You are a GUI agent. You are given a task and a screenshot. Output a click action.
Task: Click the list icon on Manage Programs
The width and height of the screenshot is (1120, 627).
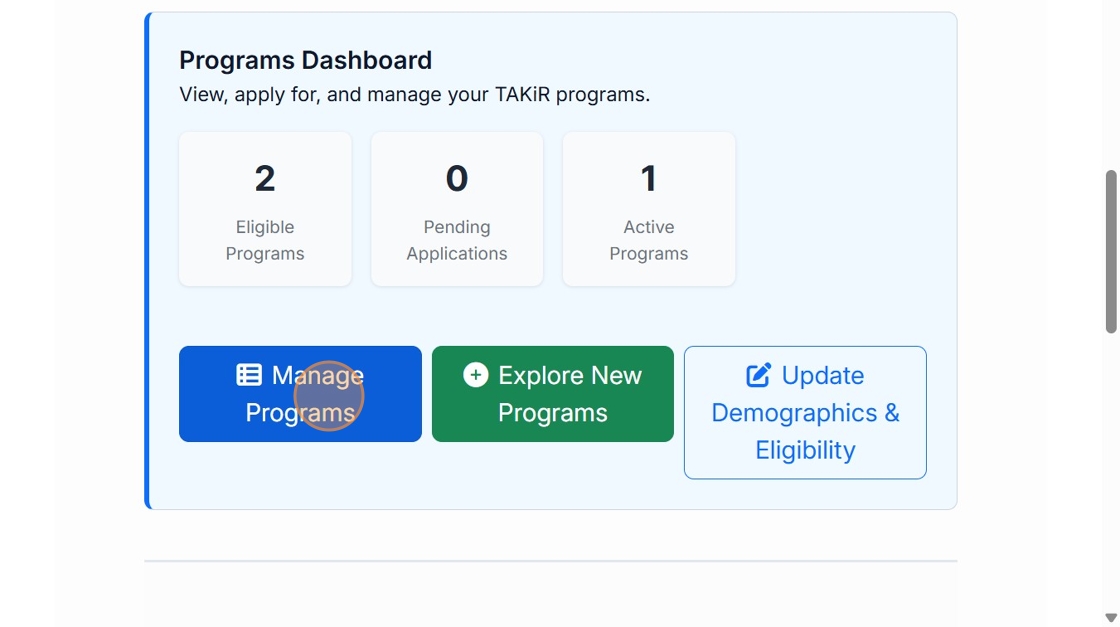[x=249, y=375]
